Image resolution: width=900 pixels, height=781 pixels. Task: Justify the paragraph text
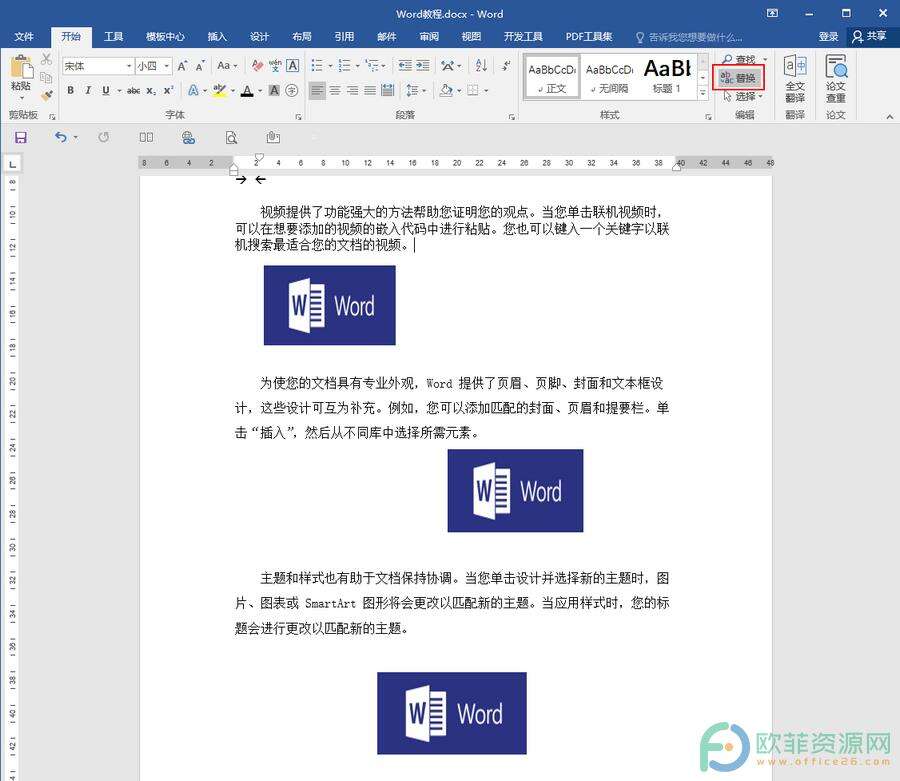(x=370, y=91)
